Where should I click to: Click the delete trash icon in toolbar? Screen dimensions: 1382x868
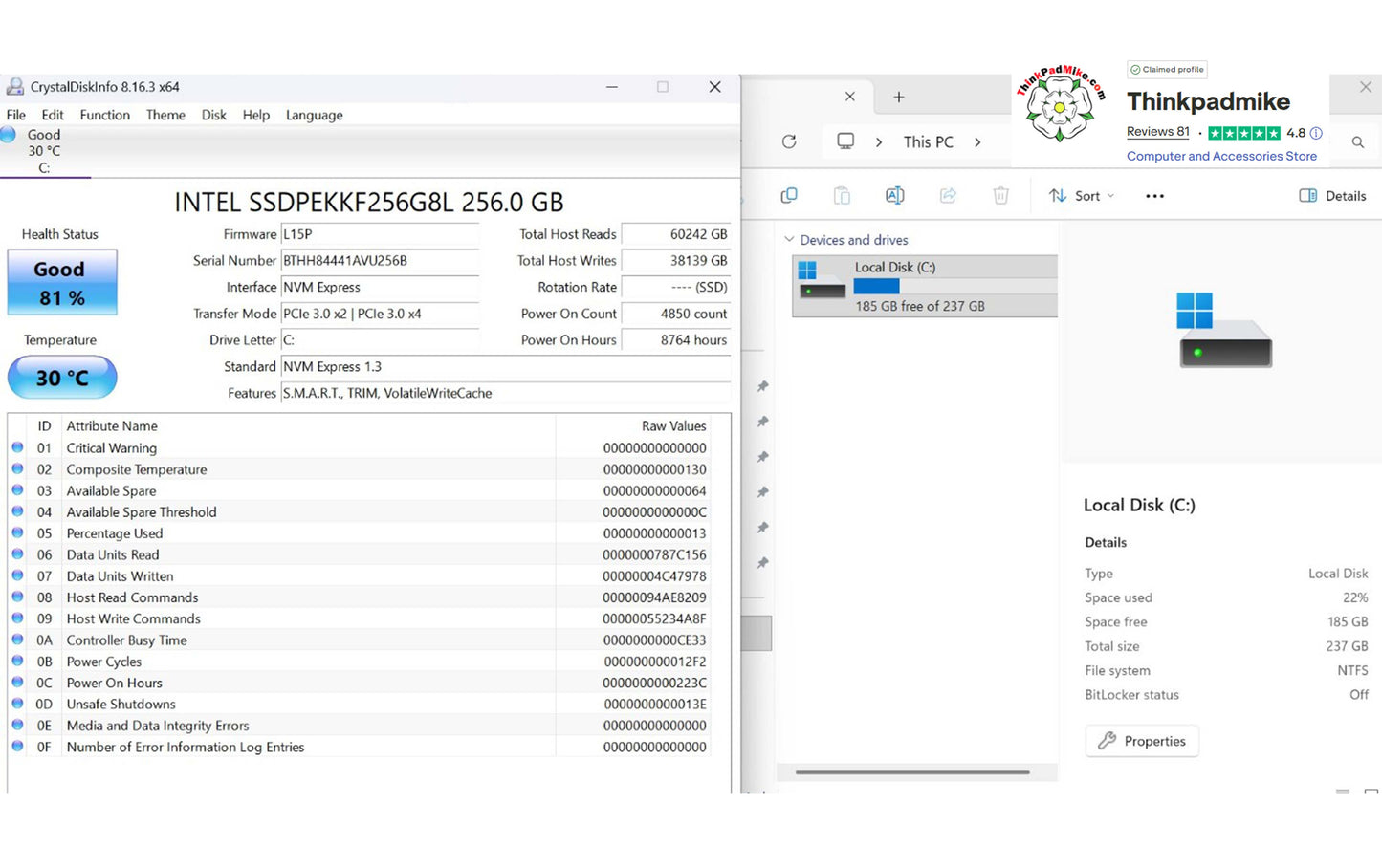coord(1000,196)
